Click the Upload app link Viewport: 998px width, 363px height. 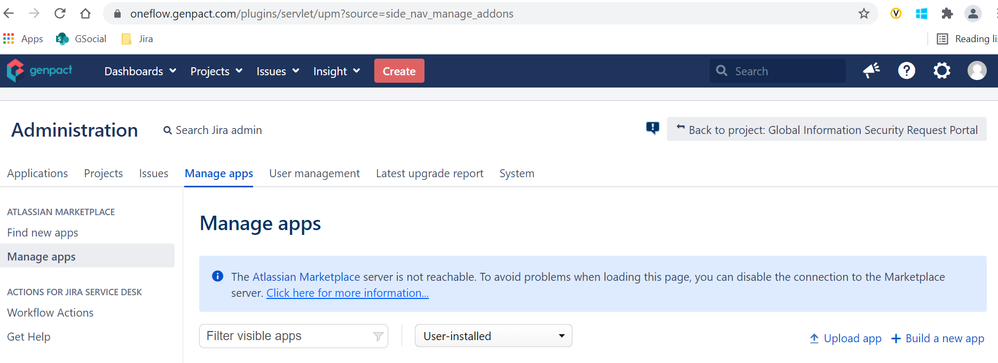point(845,339)
